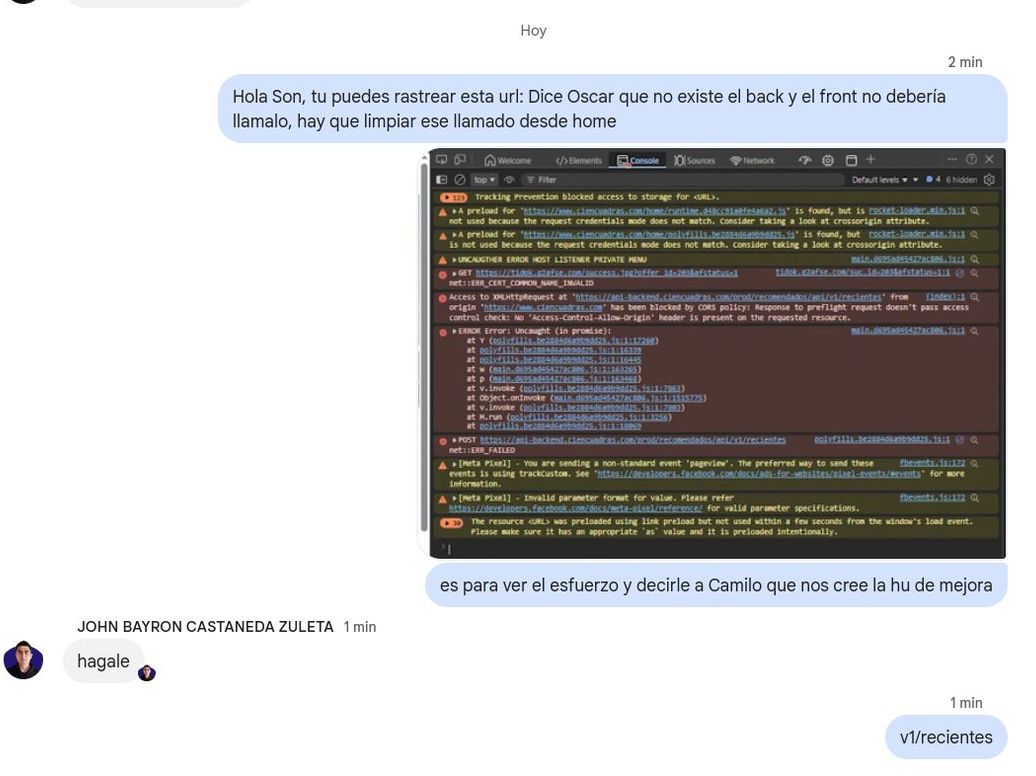Select the "v1/recientes" message bubble
This screenshot has width=1036, height=776.
(945, 737)
